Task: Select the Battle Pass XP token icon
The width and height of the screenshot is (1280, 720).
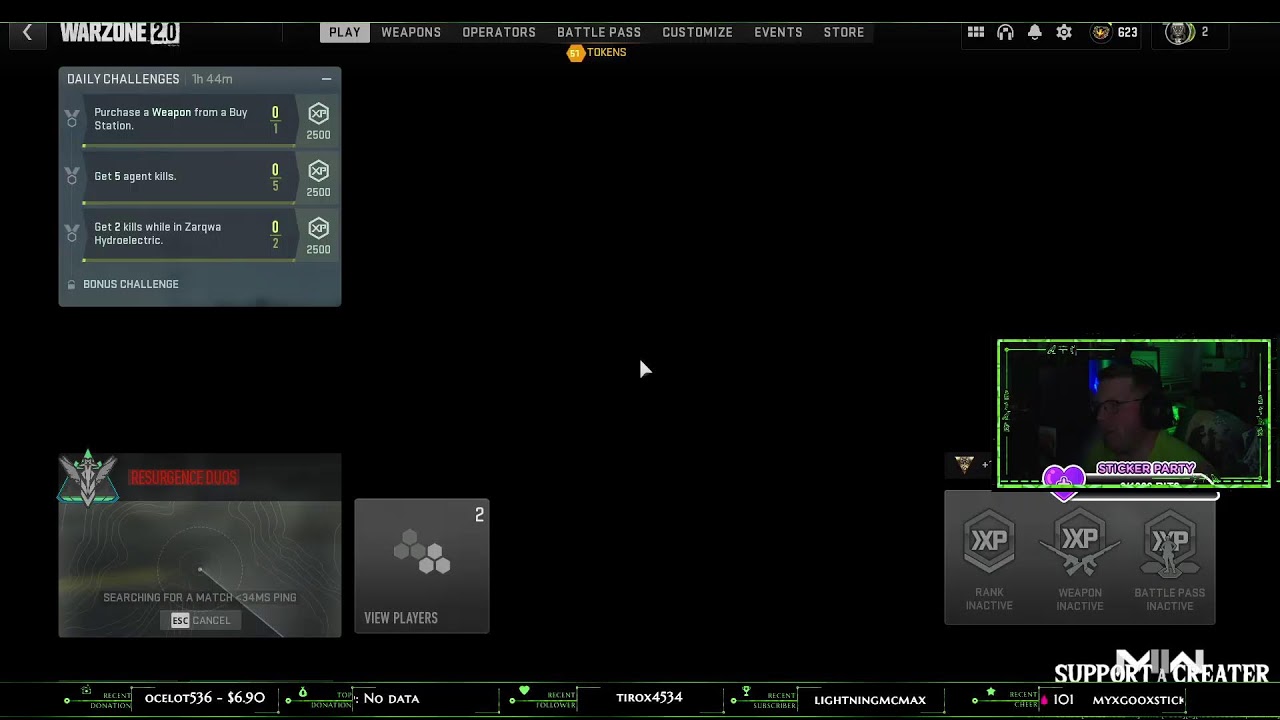Action: (1170, 545)
